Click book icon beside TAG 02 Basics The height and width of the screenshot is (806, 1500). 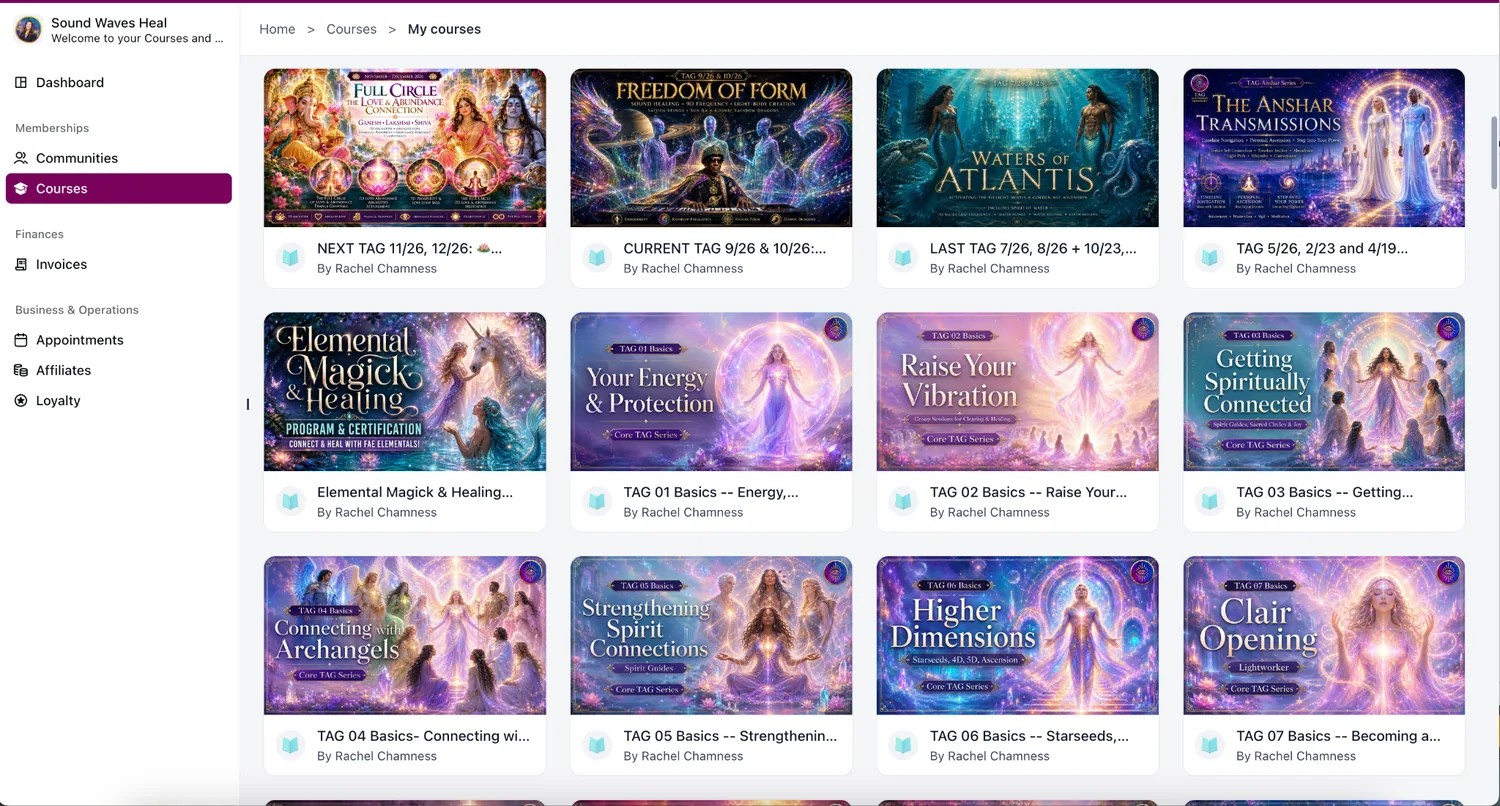(903, 502)
